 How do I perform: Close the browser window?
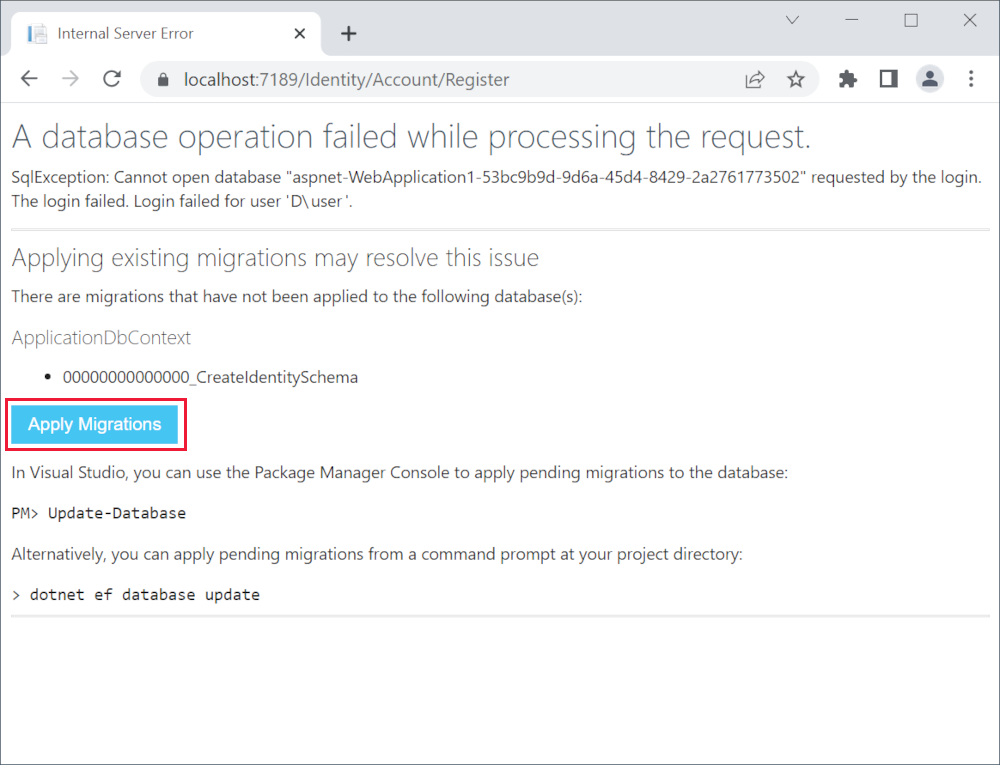[969, 19]
